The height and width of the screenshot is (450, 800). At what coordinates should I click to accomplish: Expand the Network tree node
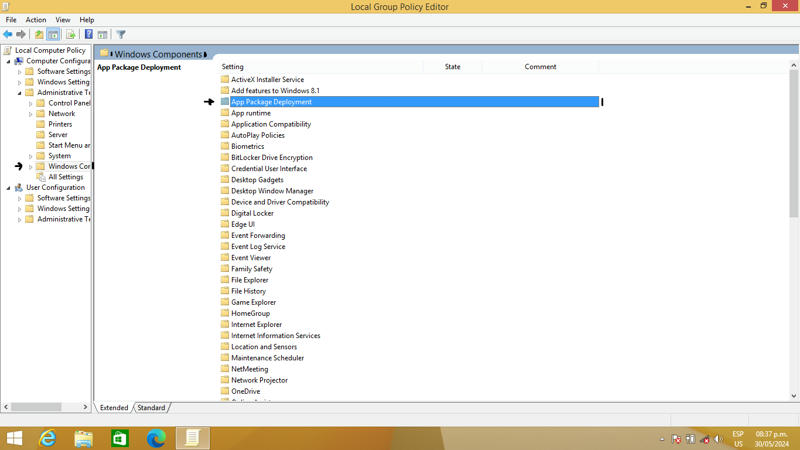pos(31,114)
